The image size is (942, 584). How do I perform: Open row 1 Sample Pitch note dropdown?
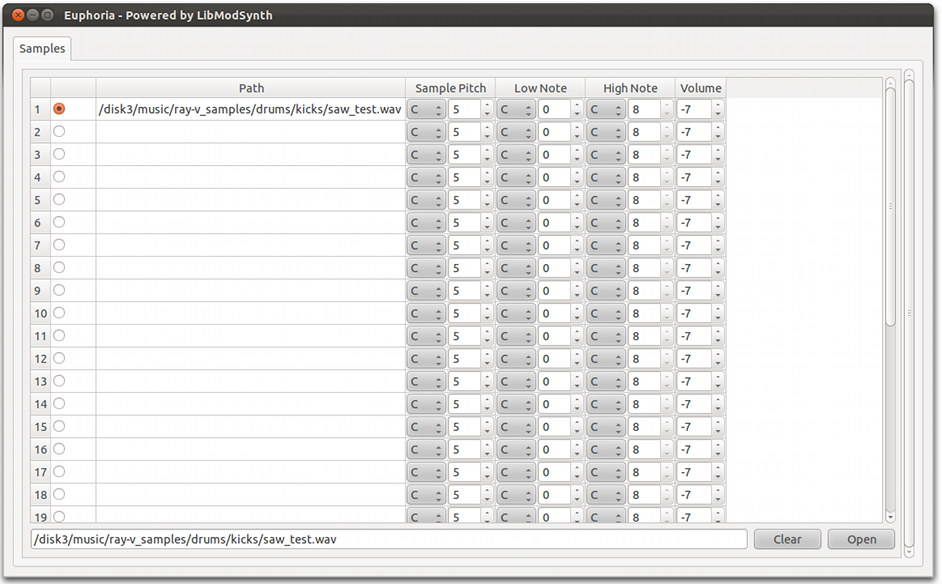click(x=426, y=109)
